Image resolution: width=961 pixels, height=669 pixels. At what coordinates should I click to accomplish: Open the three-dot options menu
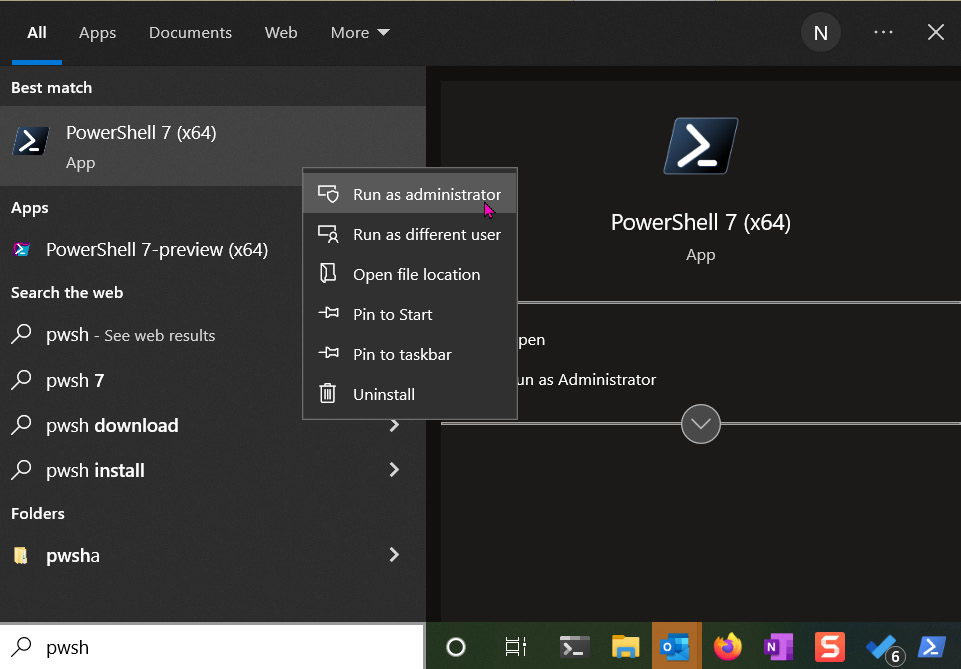tap(883, 32)
